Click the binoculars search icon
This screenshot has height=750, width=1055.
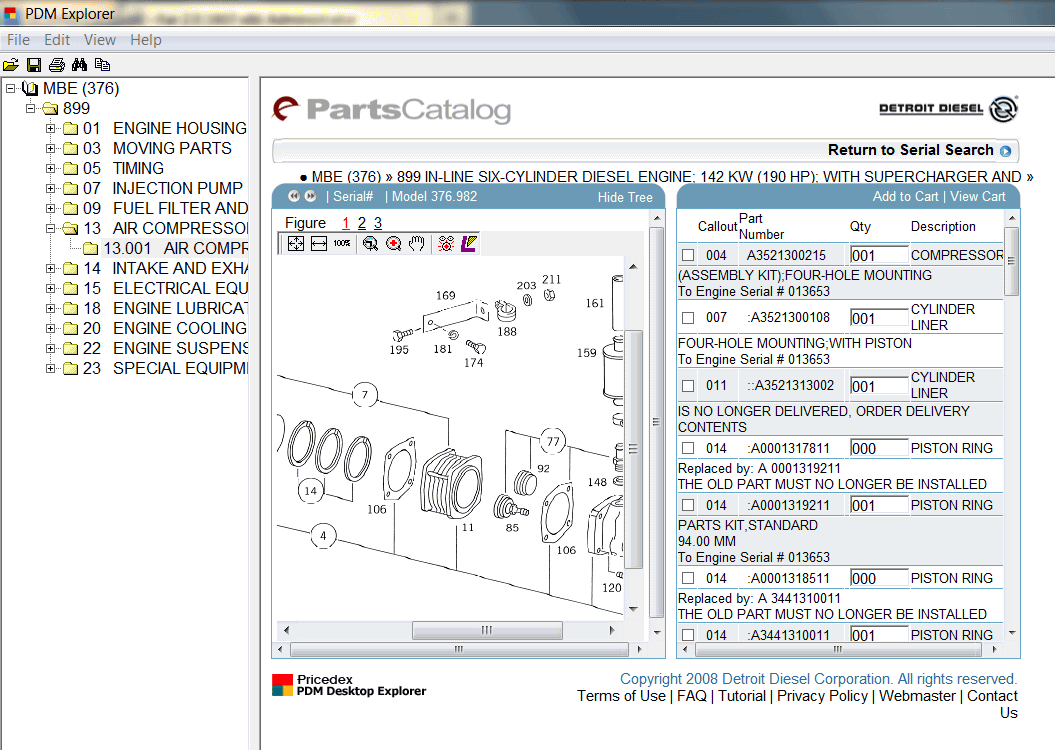tap(81, 65)
